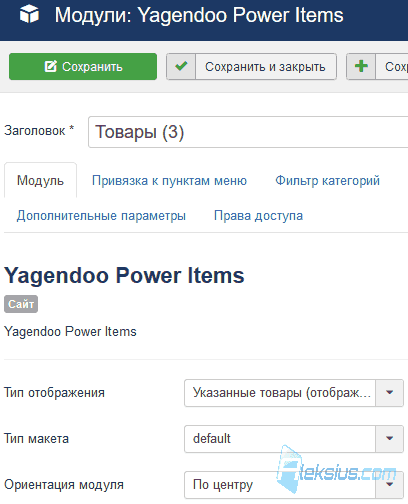
Task: Click the Тип отображения label
Action: pos(54,393)
